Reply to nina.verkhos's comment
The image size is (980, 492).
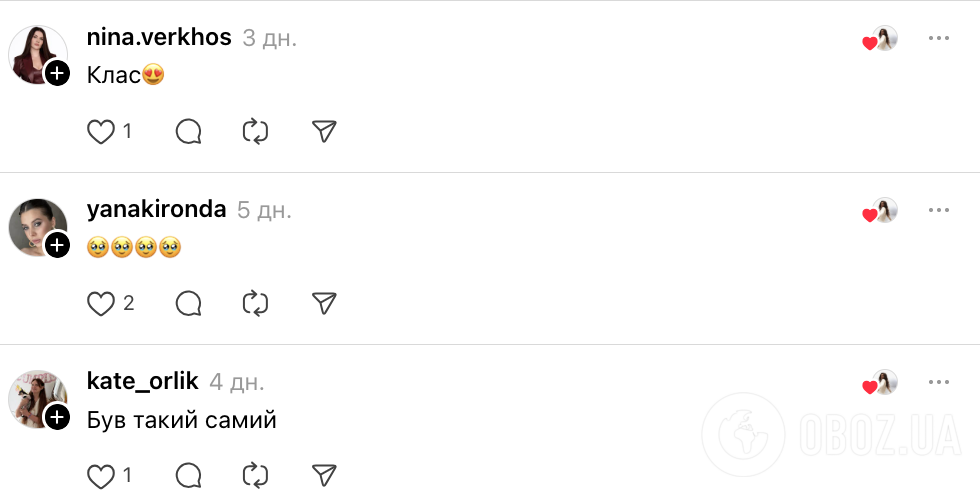pyautogui.click(x=189, y=131)
